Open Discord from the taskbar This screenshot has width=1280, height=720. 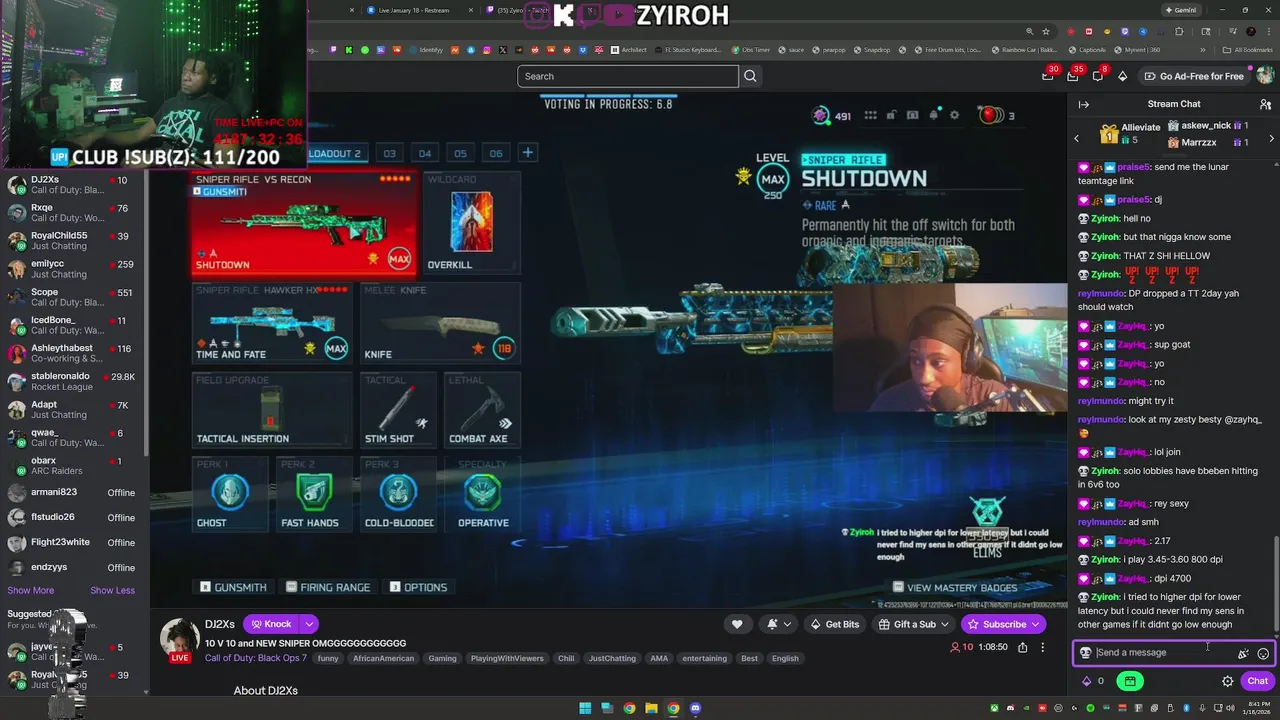click(695, 708)
